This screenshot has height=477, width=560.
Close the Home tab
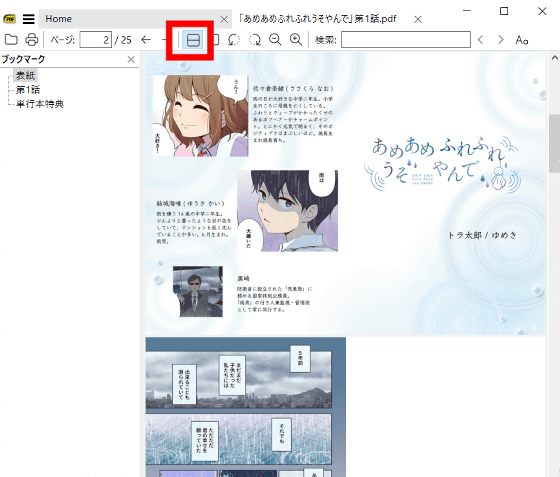(x=224, y=19)
